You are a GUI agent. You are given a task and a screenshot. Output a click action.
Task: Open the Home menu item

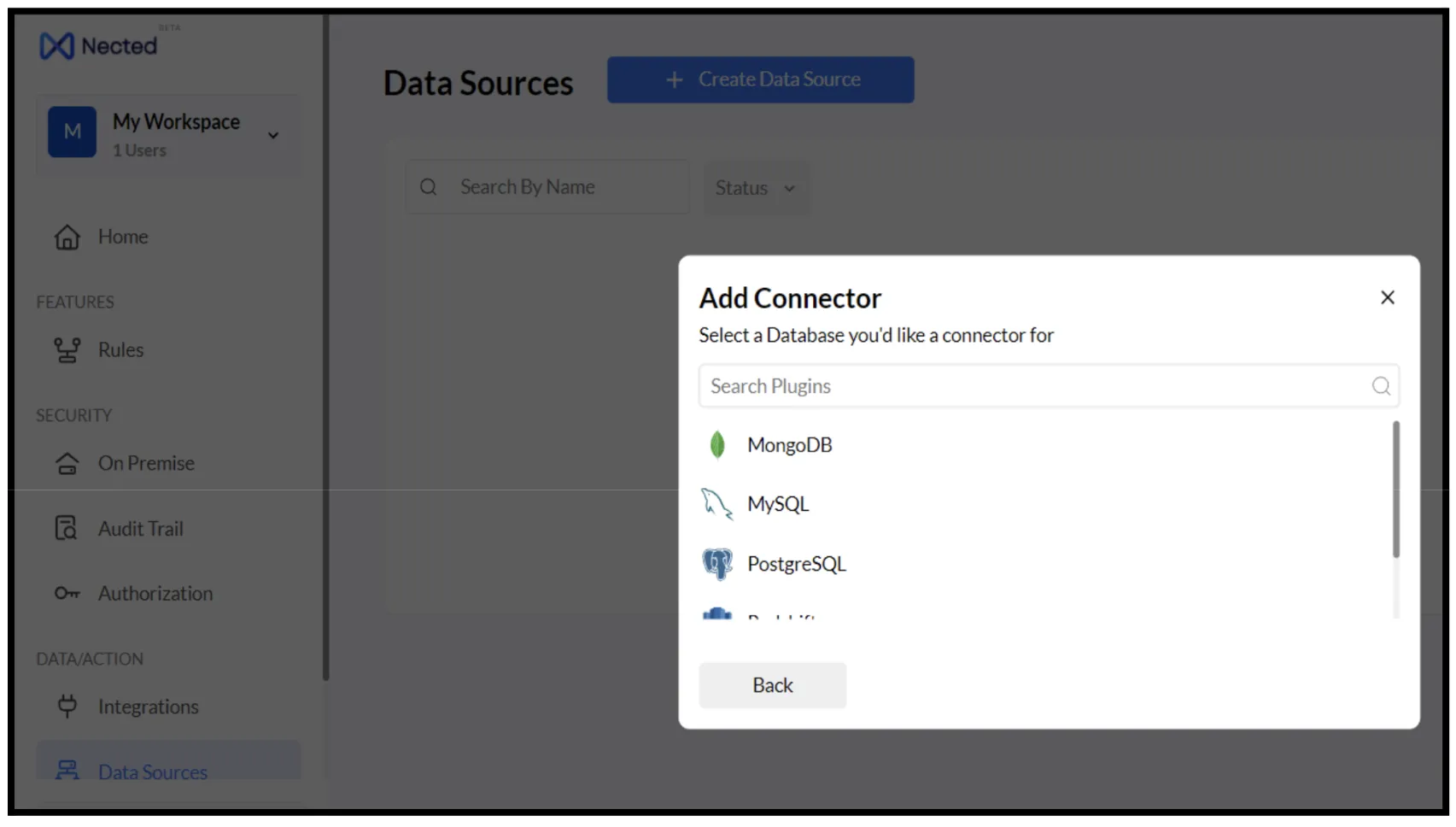point(123,237)
